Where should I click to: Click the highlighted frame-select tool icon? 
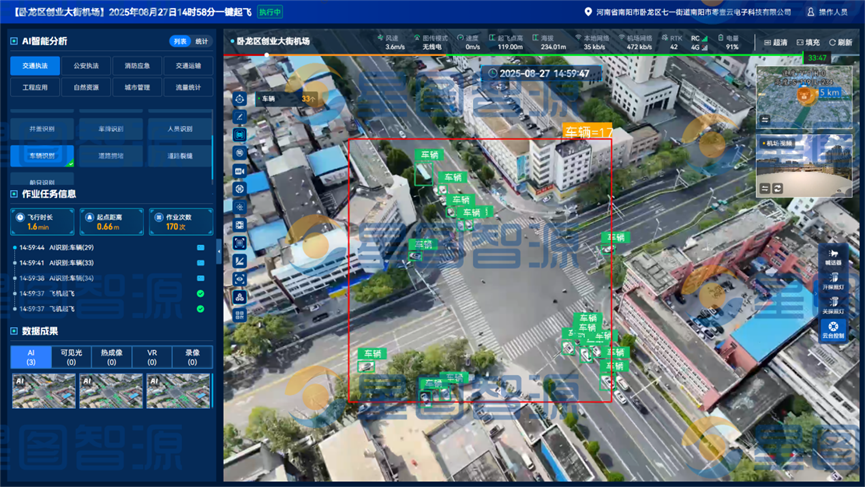point(240,135)
